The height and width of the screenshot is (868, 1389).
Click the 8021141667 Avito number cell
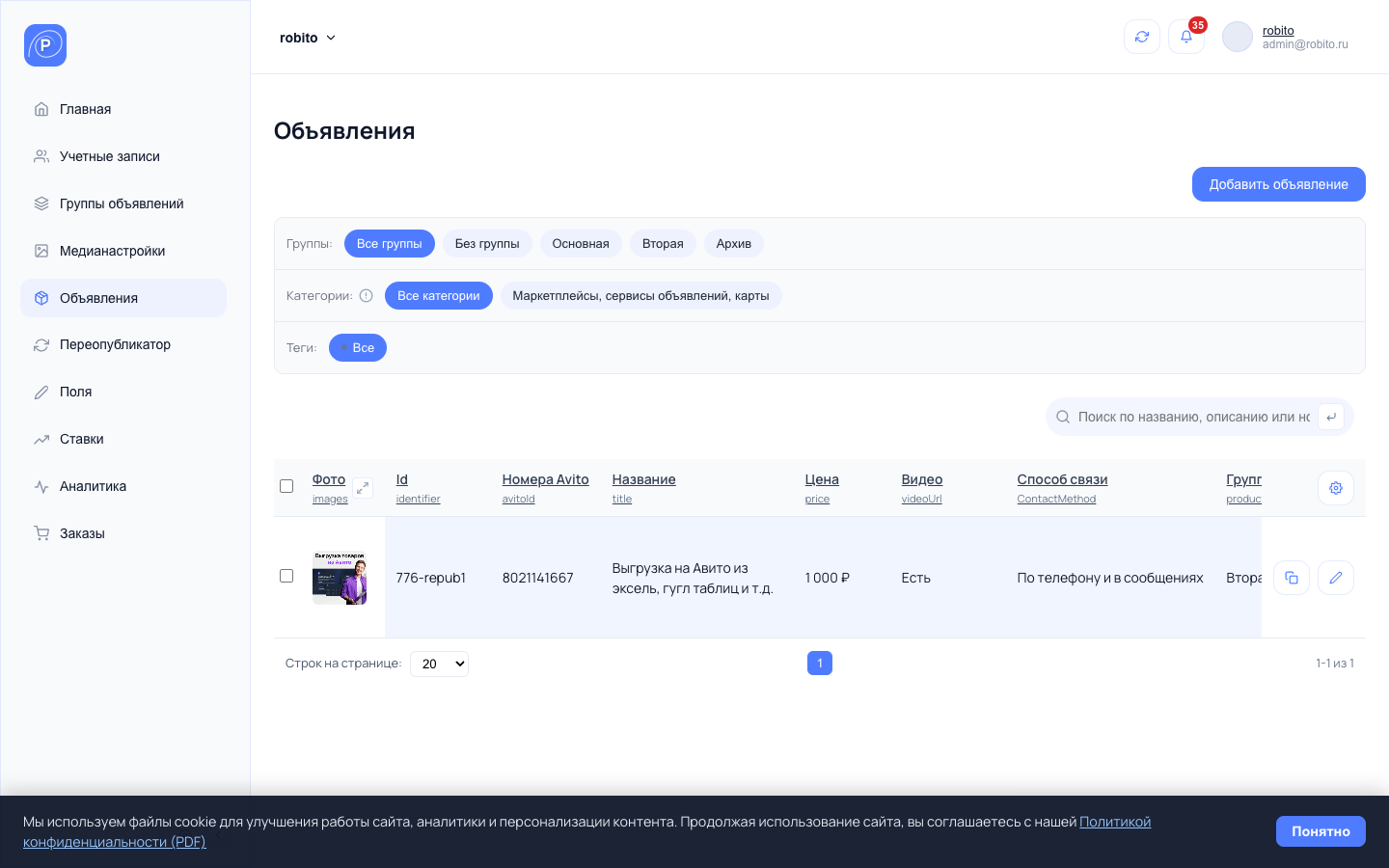[x=538, y=578]
